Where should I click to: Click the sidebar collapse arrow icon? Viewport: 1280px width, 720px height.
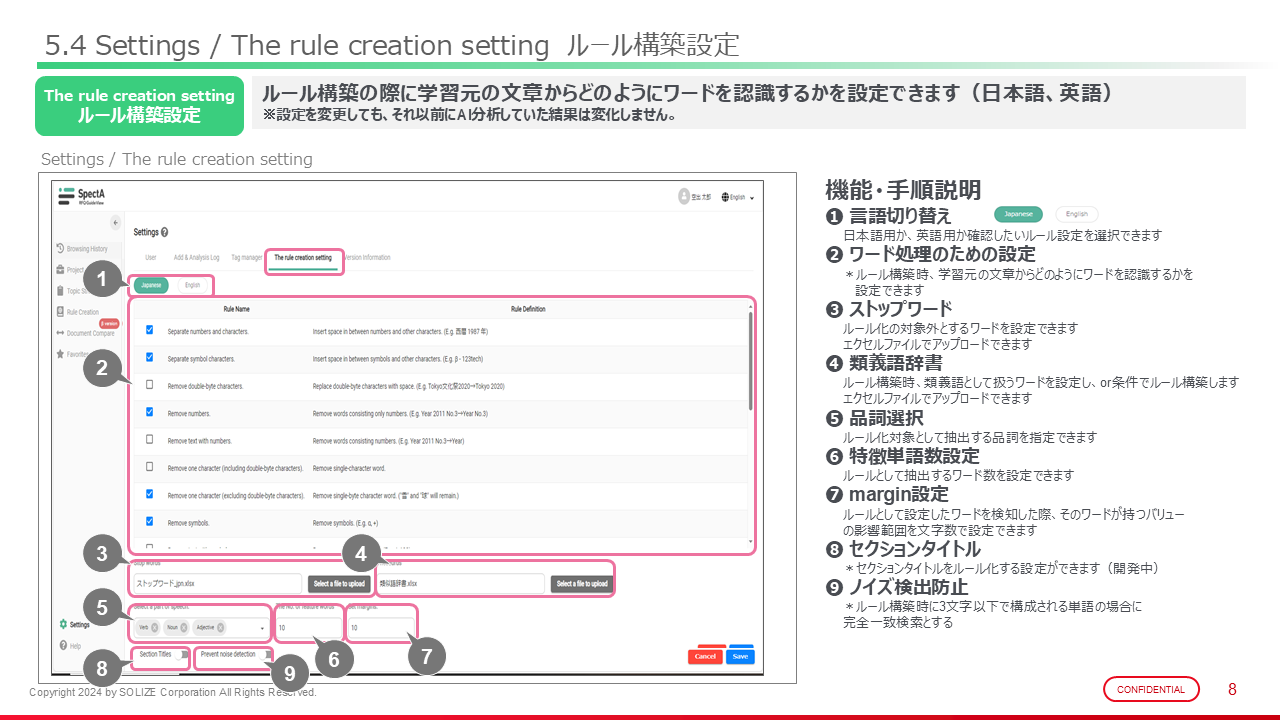pyautogui.click(x=115, y=222)
